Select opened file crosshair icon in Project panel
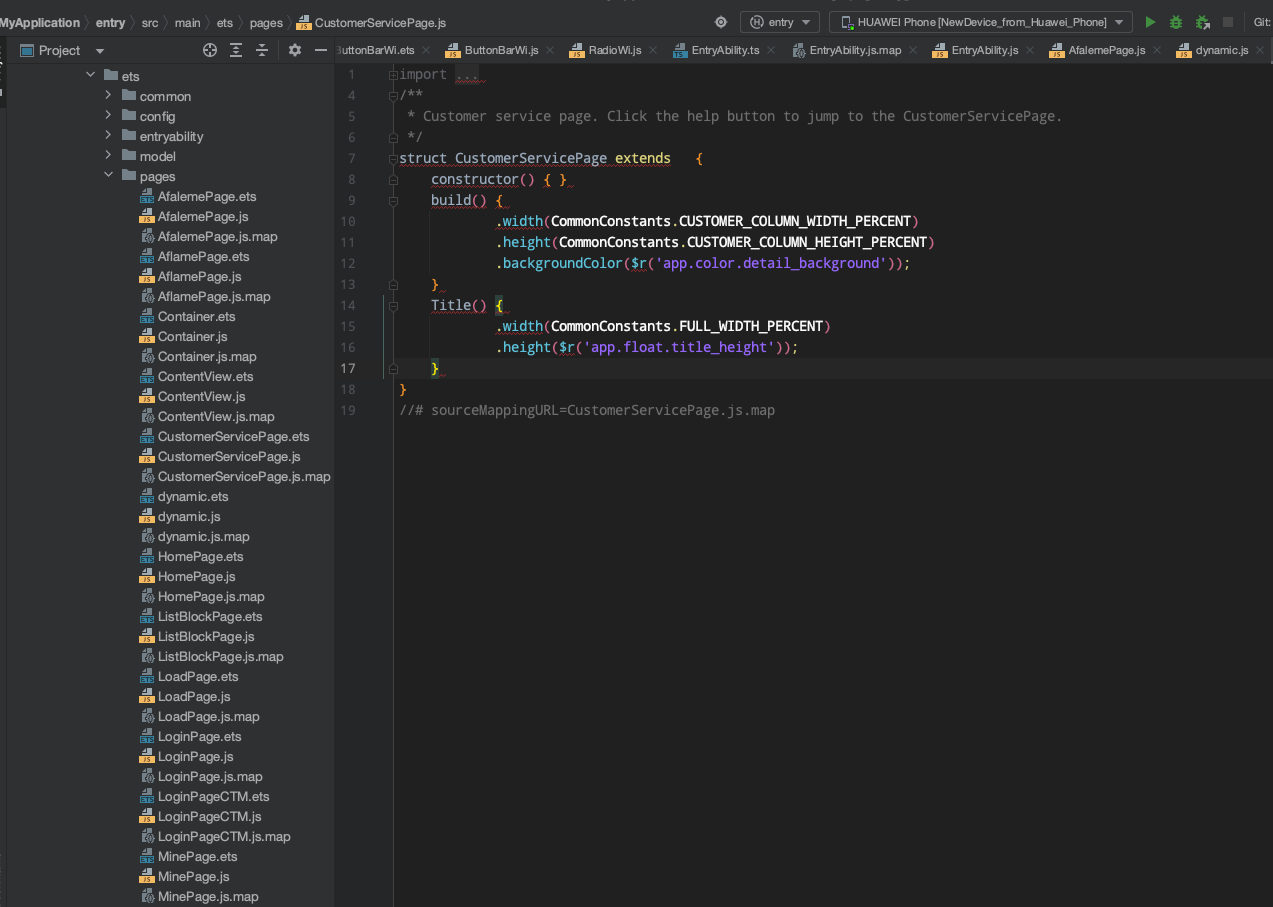1273x907 pixels. [210, 50]
